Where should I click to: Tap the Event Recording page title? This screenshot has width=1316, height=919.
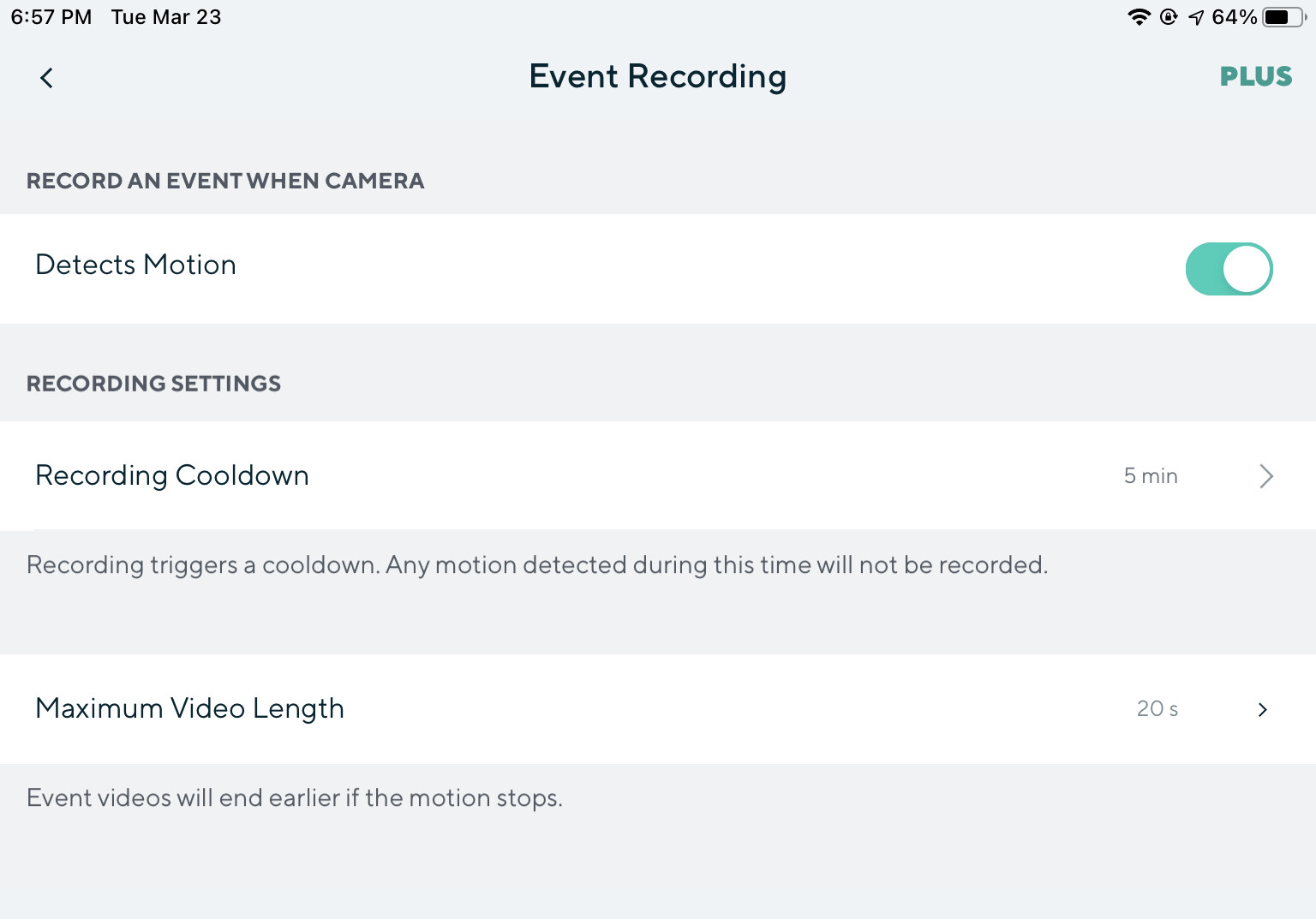[657, 76]
